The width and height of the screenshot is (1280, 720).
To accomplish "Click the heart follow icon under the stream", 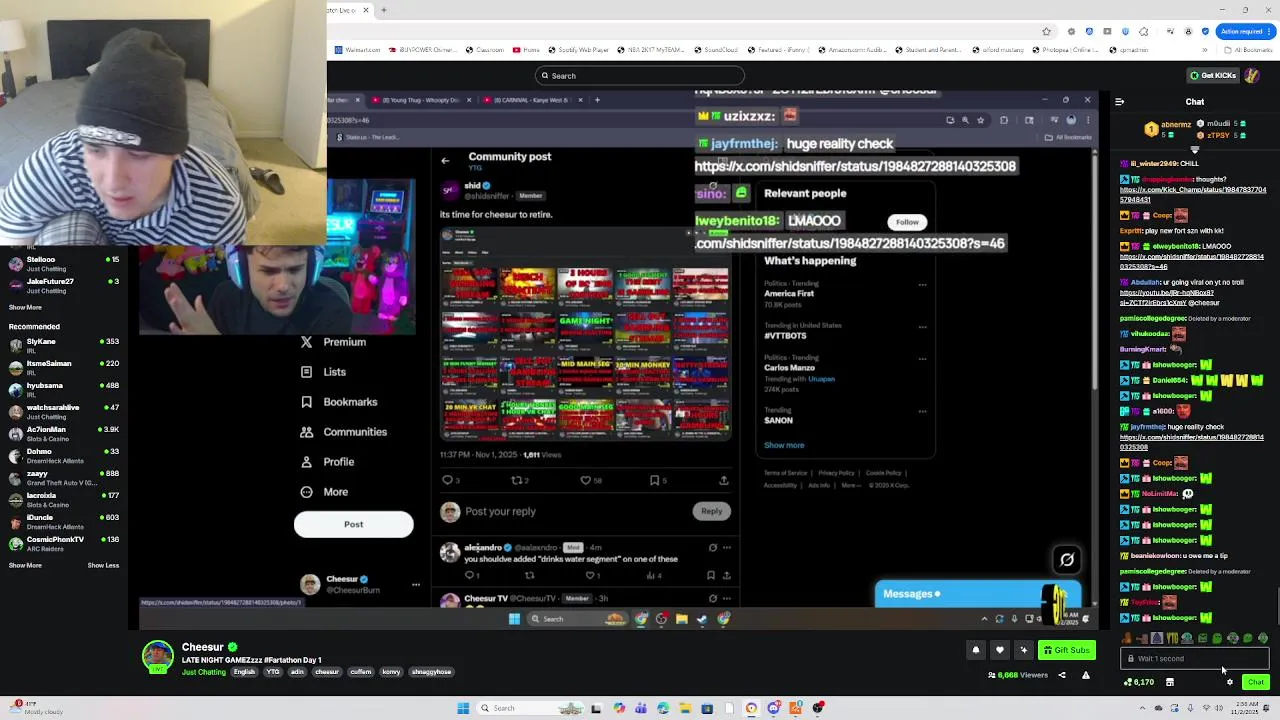I will (999, 650).
